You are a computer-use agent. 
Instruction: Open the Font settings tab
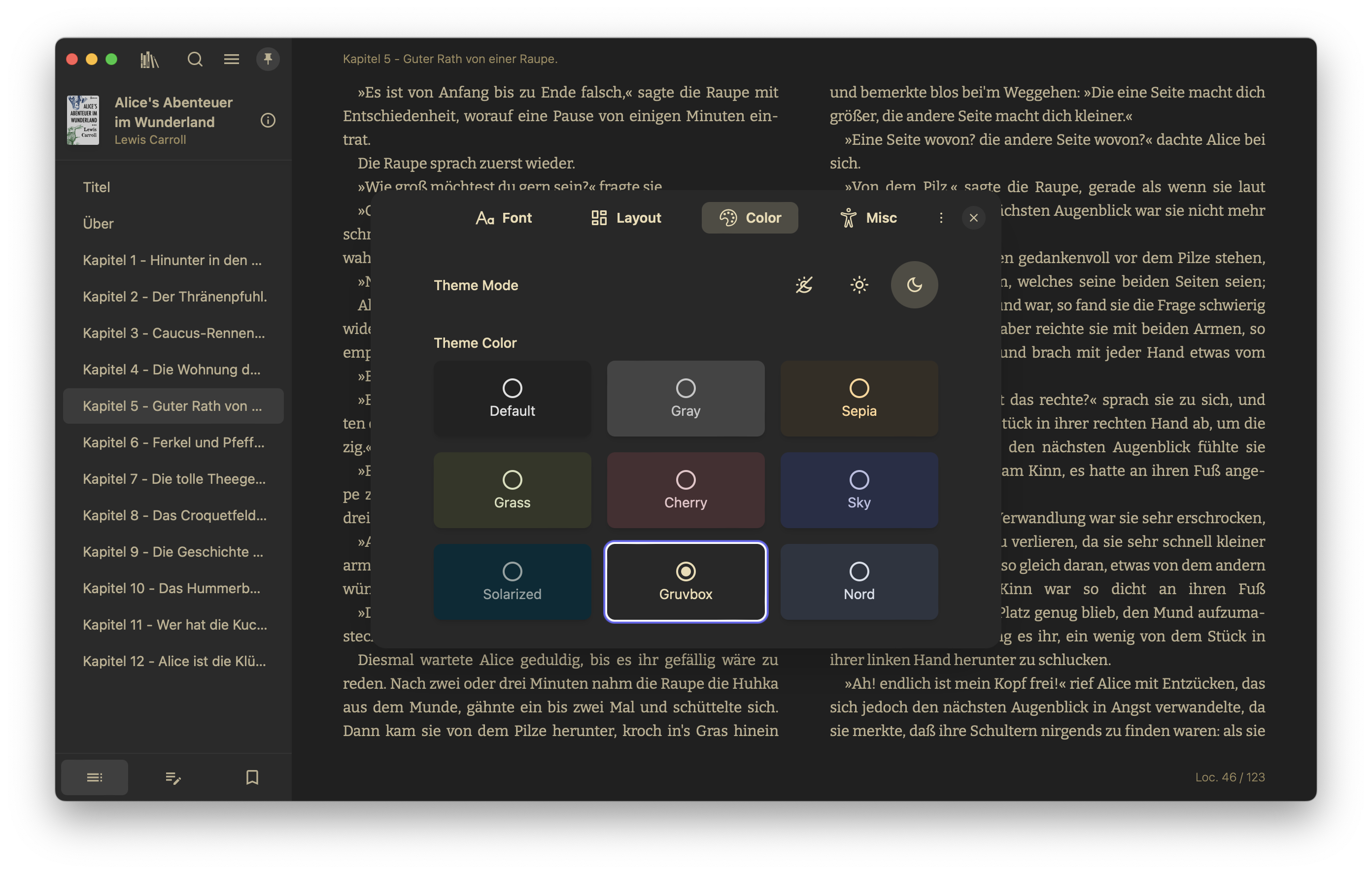504,217
